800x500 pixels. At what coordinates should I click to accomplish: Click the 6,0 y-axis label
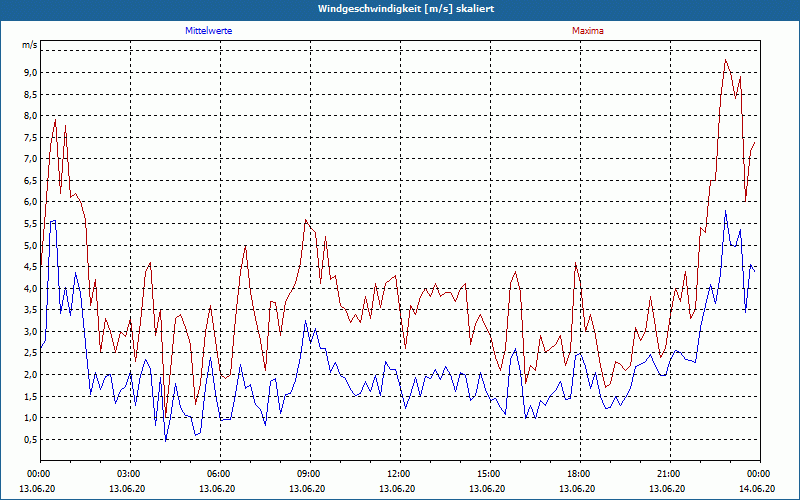coord(30,202)
